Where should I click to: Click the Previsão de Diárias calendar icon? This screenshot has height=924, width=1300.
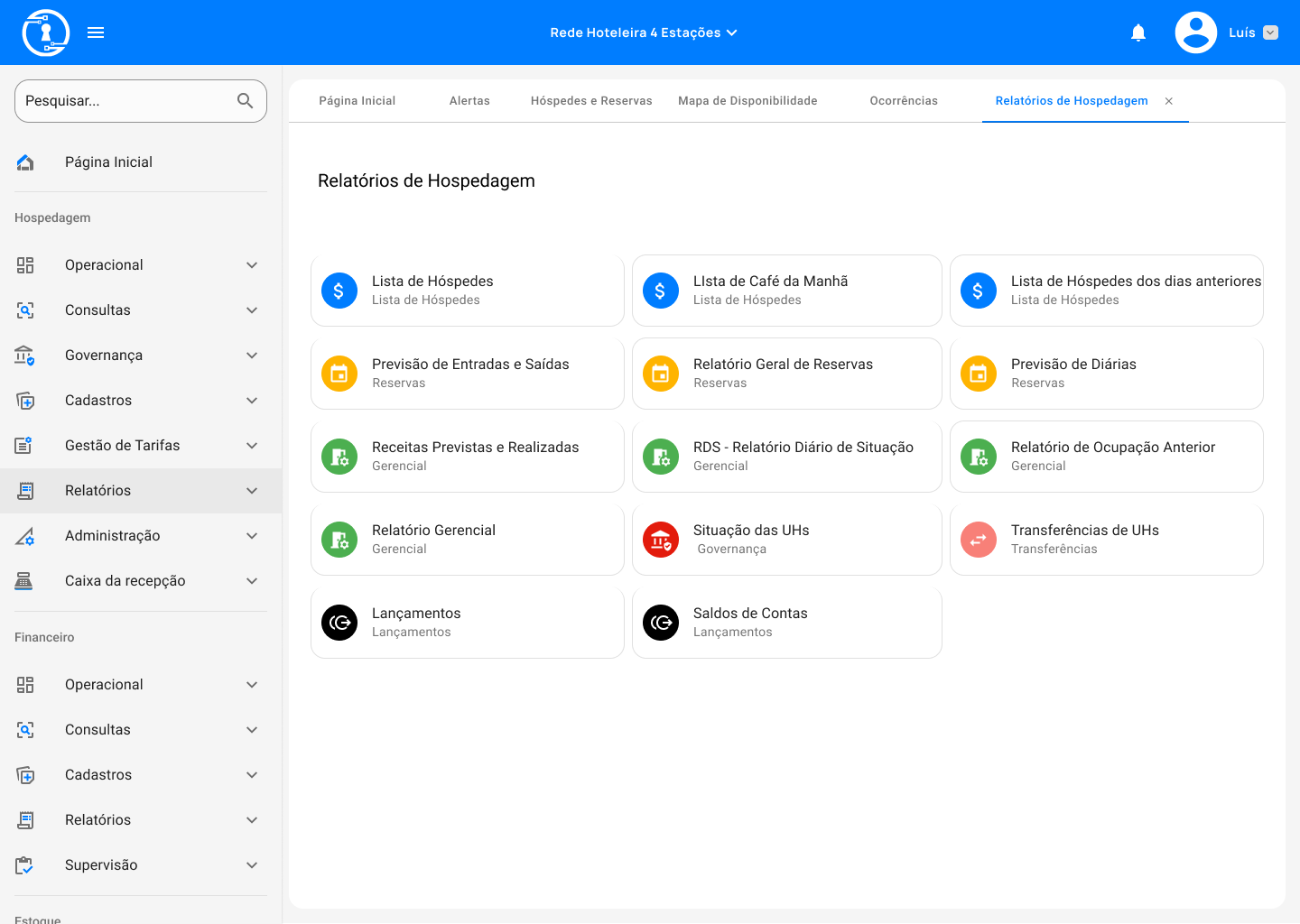[979, 374]
